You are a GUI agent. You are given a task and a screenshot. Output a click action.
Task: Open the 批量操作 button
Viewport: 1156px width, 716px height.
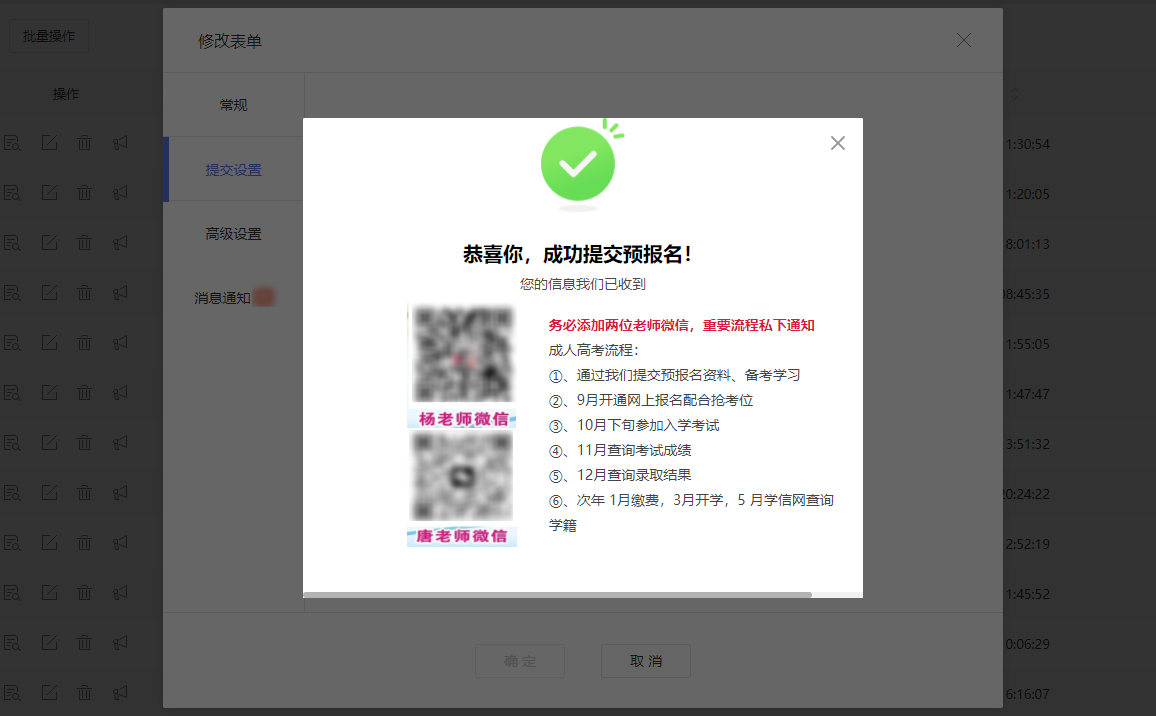click(49, 36)
